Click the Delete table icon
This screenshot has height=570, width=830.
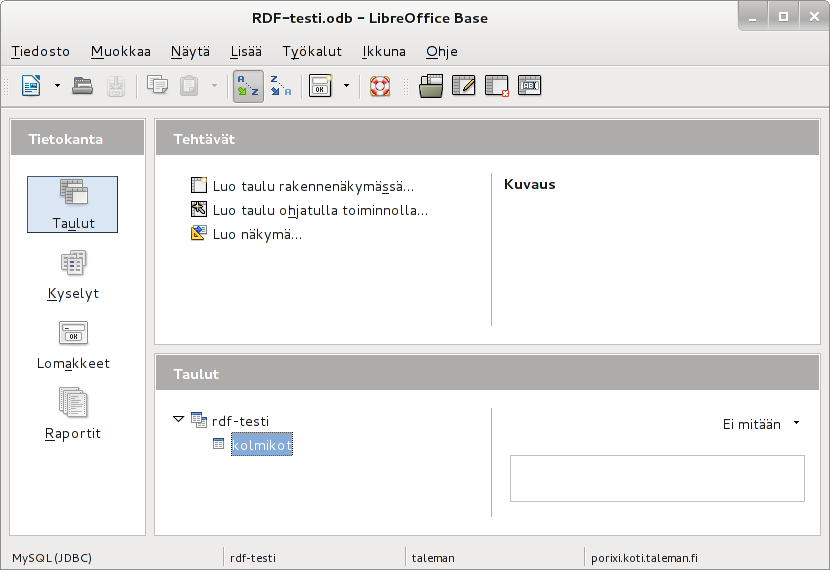[x=497, y=86]
